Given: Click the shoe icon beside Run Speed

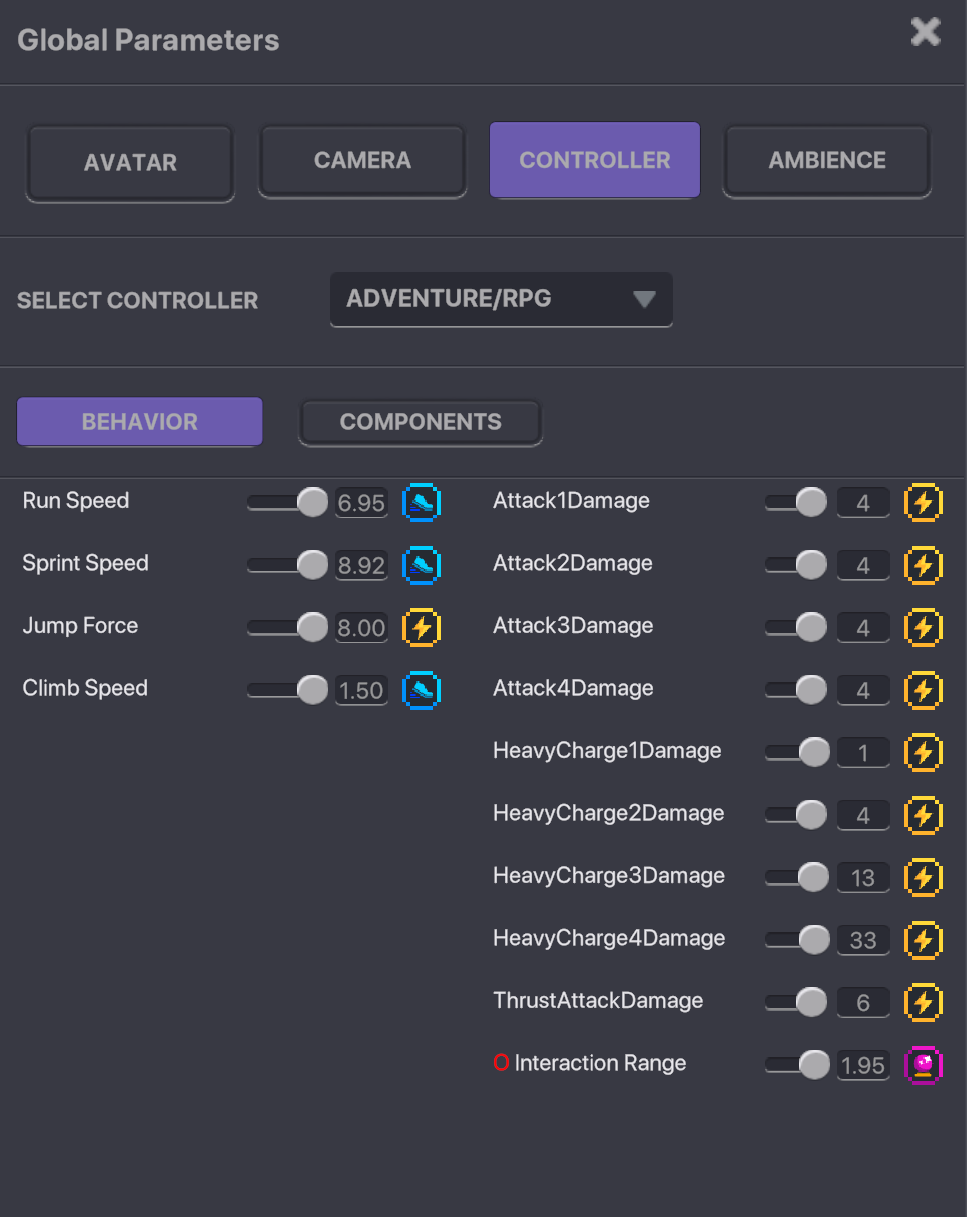Looking at the screenshot, I should tap(421, 503).
